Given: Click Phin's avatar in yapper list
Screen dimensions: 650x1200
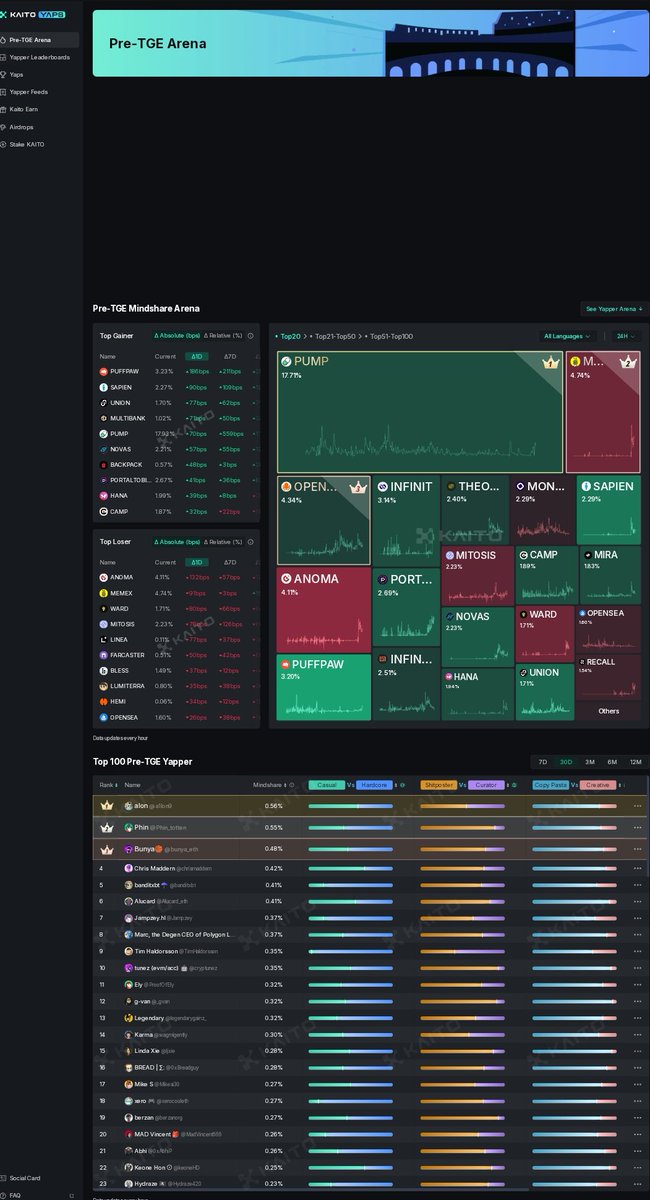Looking at the screenshot, I should point(128,827).
